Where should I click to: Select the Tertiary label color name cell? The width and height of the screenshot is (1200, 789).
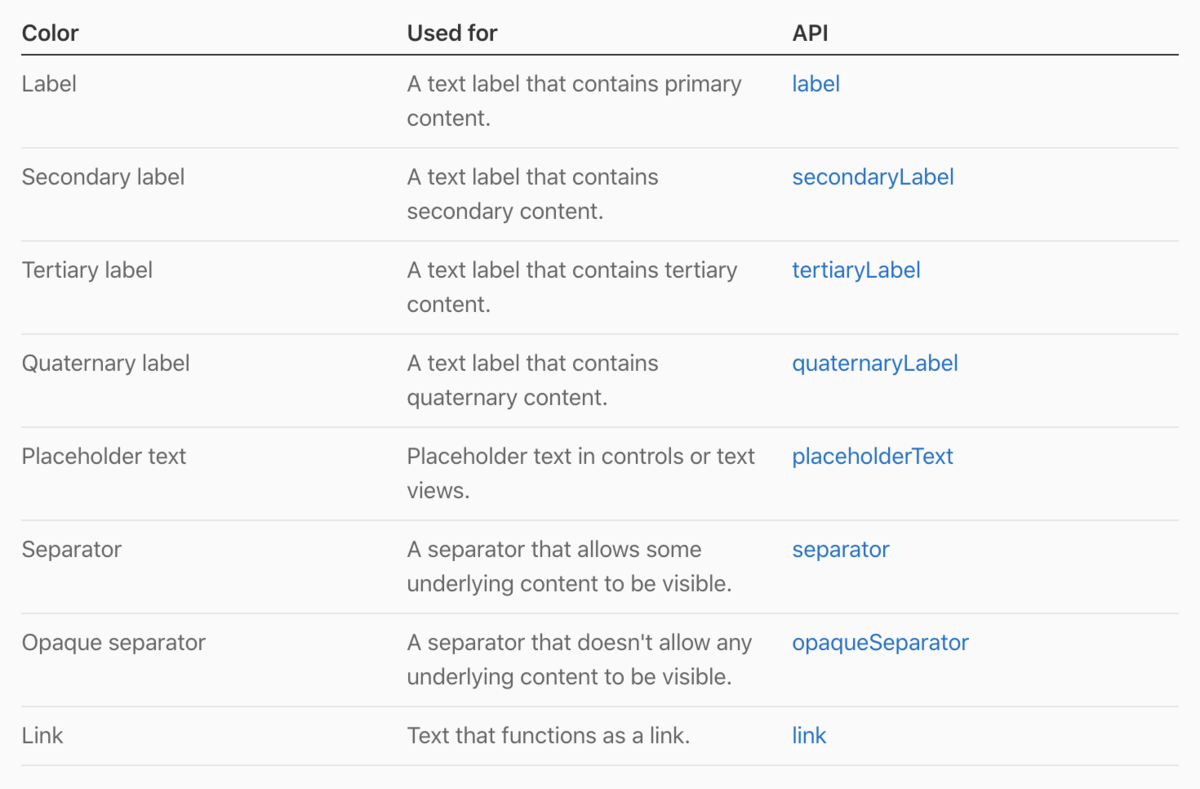pyautogui.click(x=87, y=270)
